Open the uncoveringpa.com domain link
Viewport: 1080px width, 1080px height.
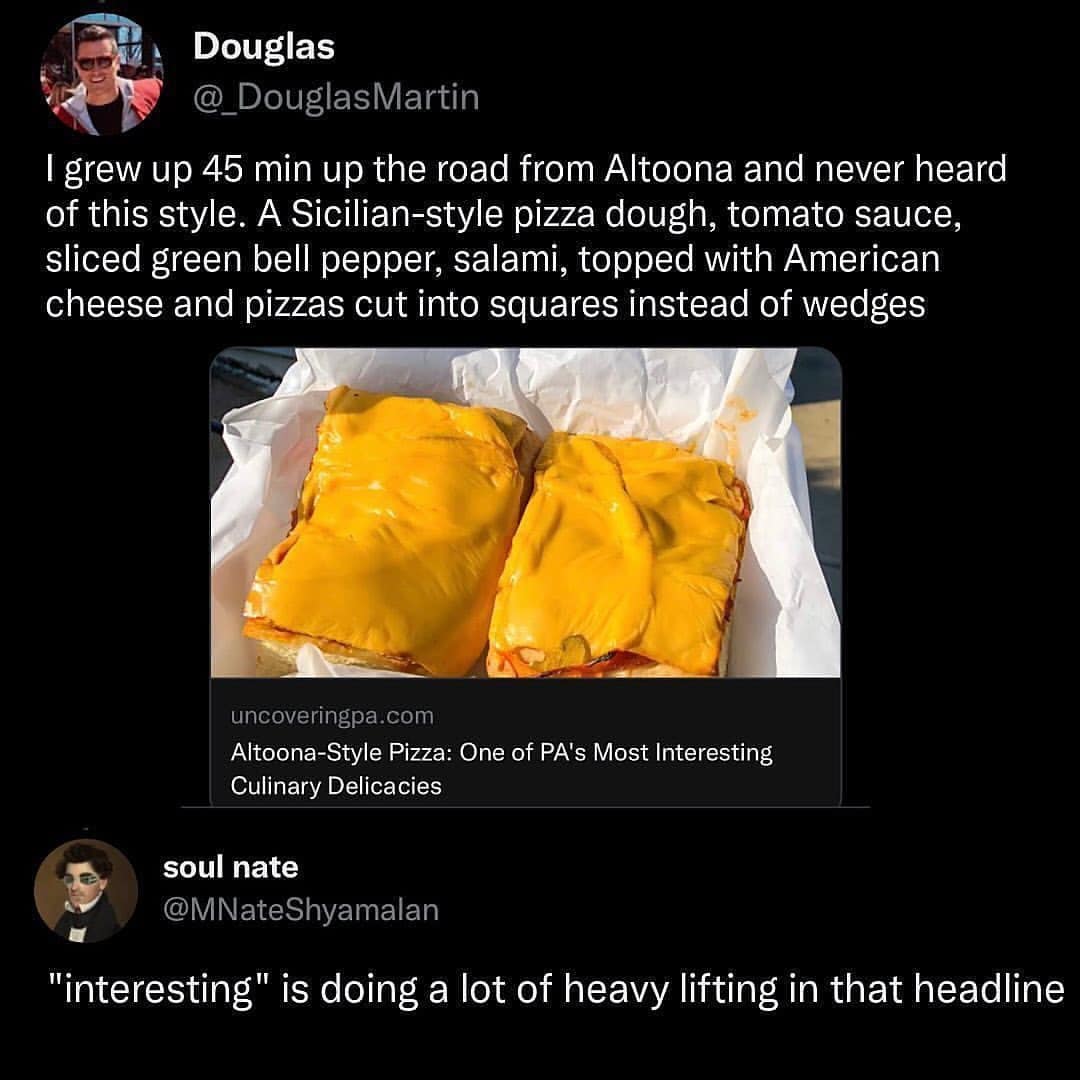click(332, 715)
